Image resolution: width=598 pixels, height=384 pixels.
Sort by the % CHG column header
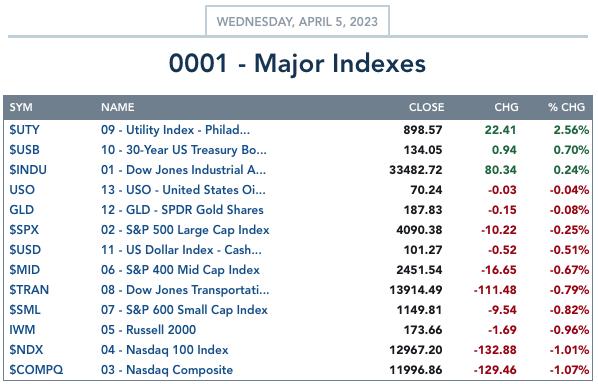click(566, 107)
